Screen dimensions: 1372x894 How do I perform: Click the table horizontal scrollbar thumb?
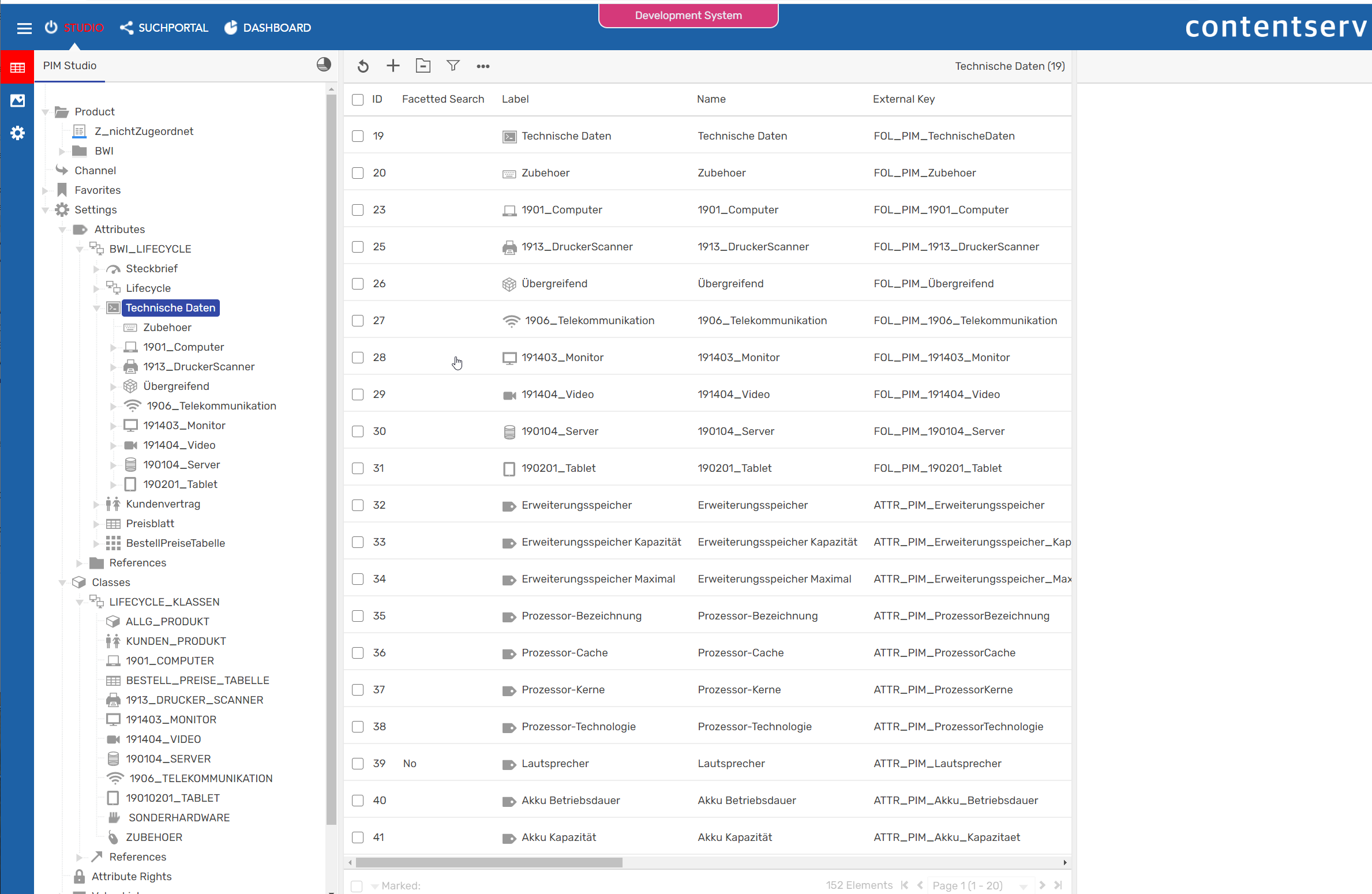(x=489, y=863)
